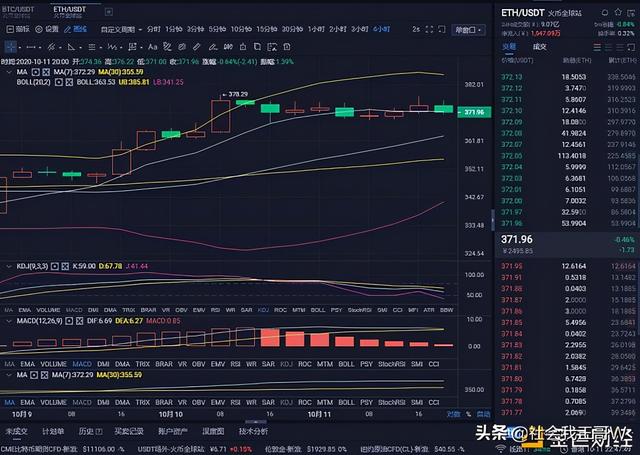The image size is (640, 455).
Task: Click the 372.06 ask row in order book
Action: pos(569,156)
